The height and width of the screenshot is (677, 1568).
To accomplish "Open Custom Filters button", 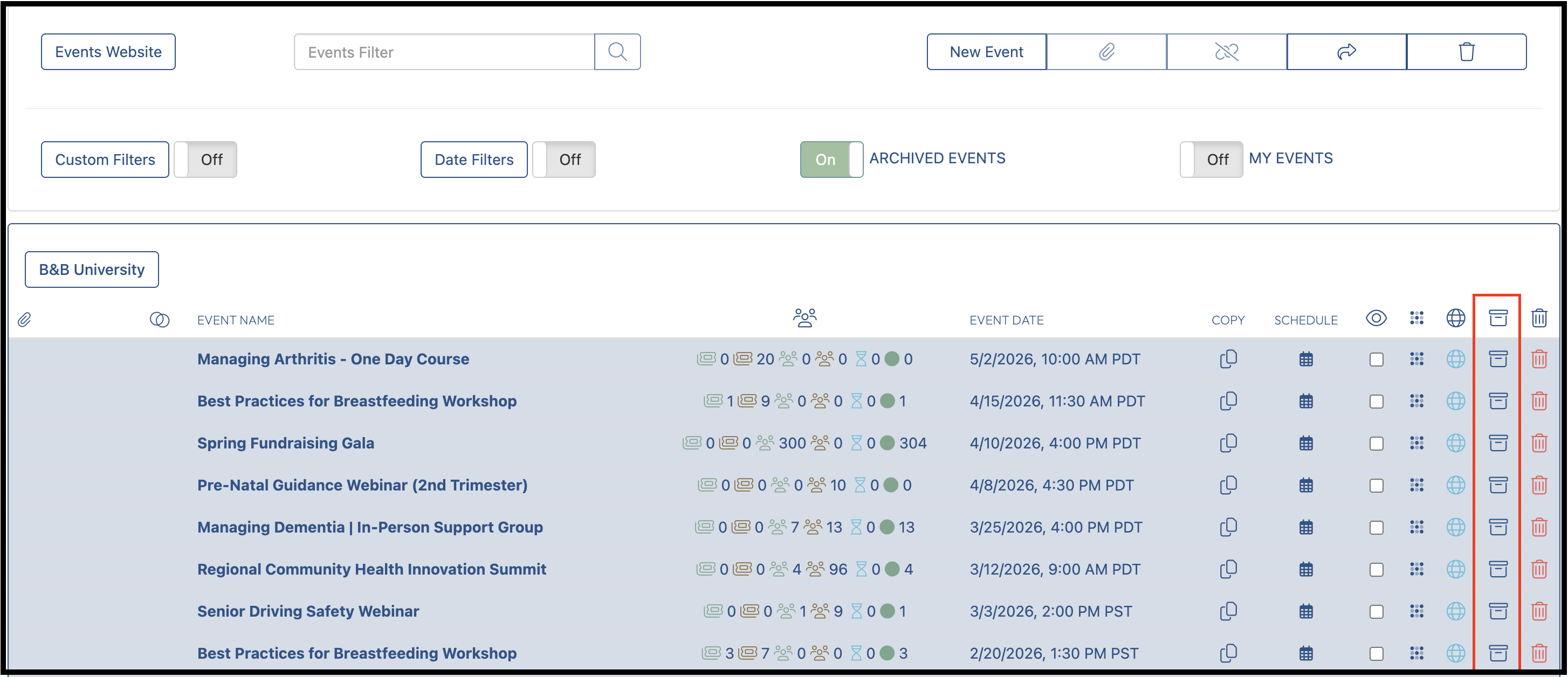I will click(105, 160).
